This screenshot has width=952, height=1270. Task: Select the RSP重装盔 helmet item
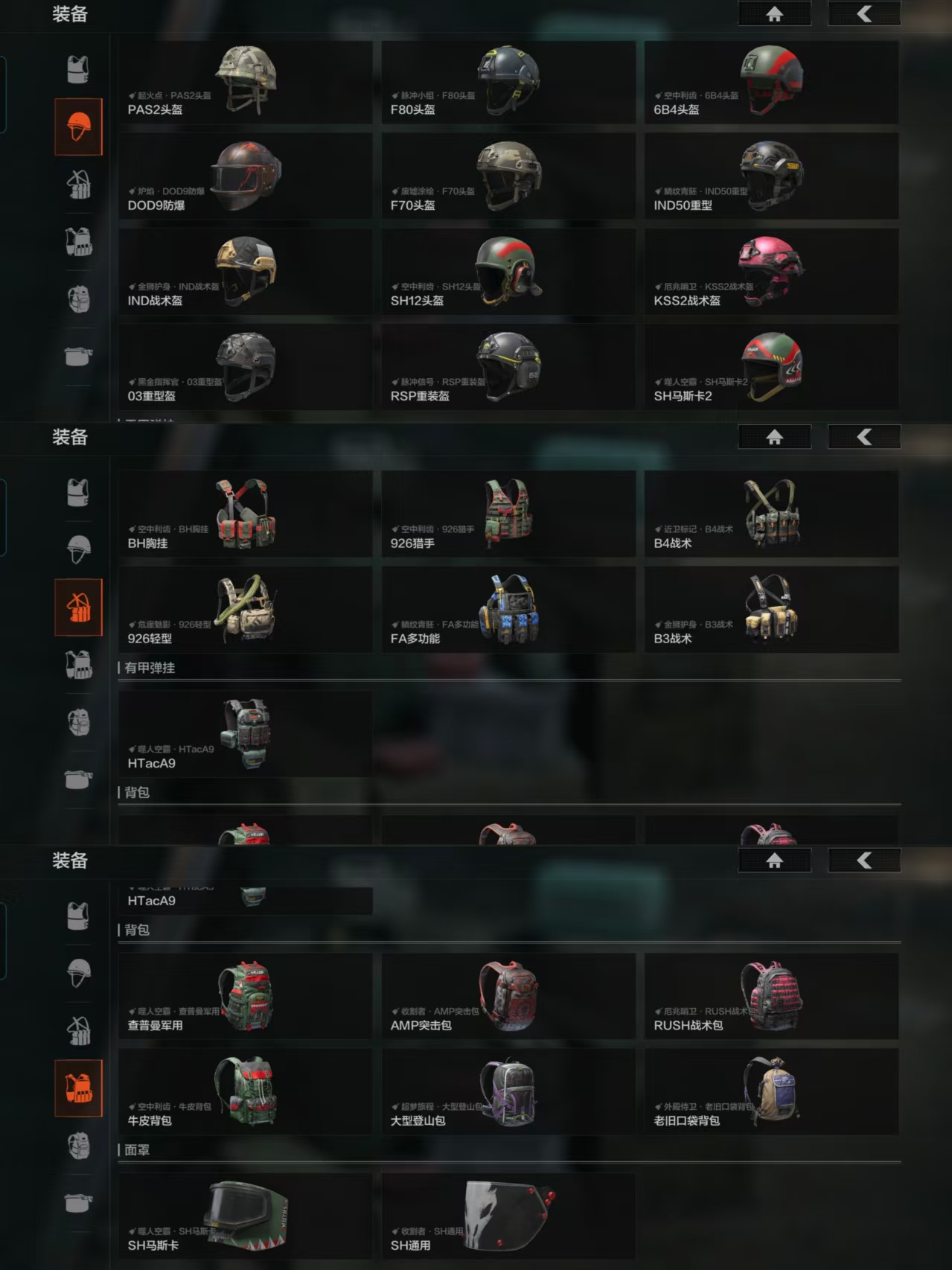pos(508,367)
